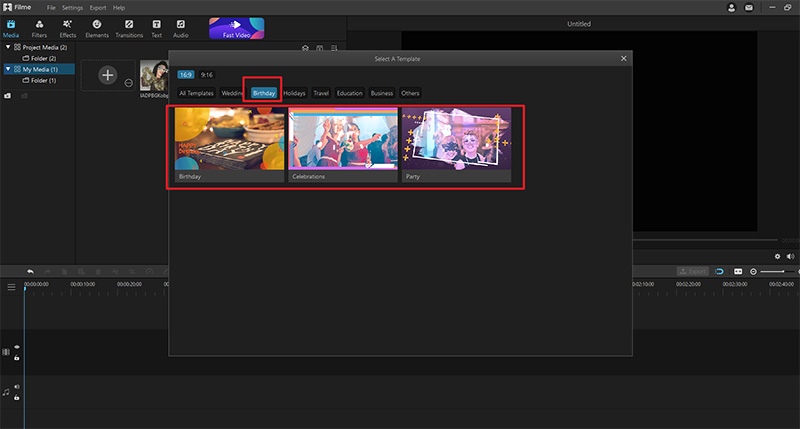
Task: Show All Templates category
Action: [196, 93]
